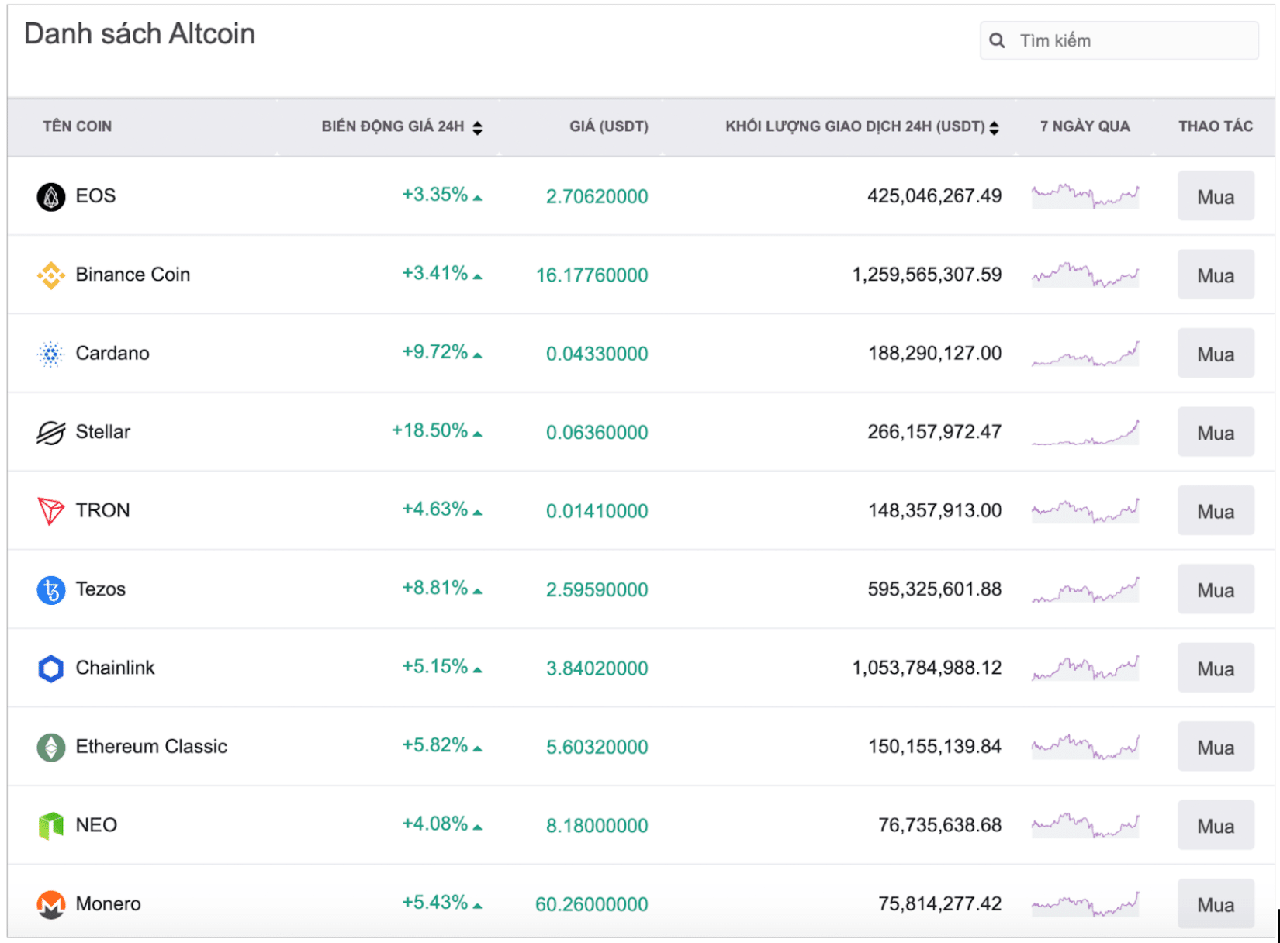Open the Chainlink 7-day price chart
The height and width of the screenshot is (943, 1280).
click(x=1086, y=668)
